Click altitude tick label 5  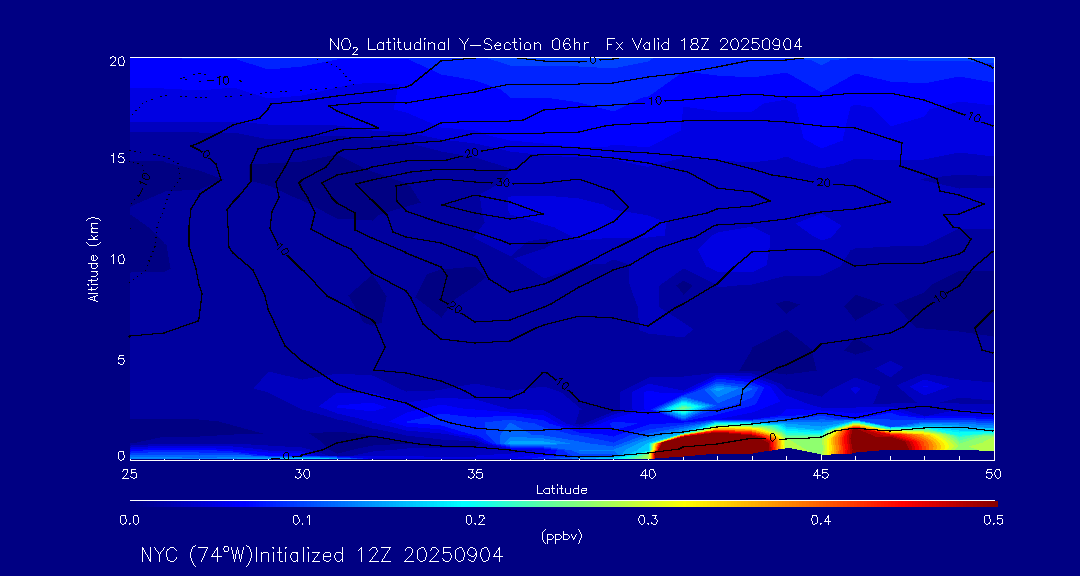pos(121,359)
